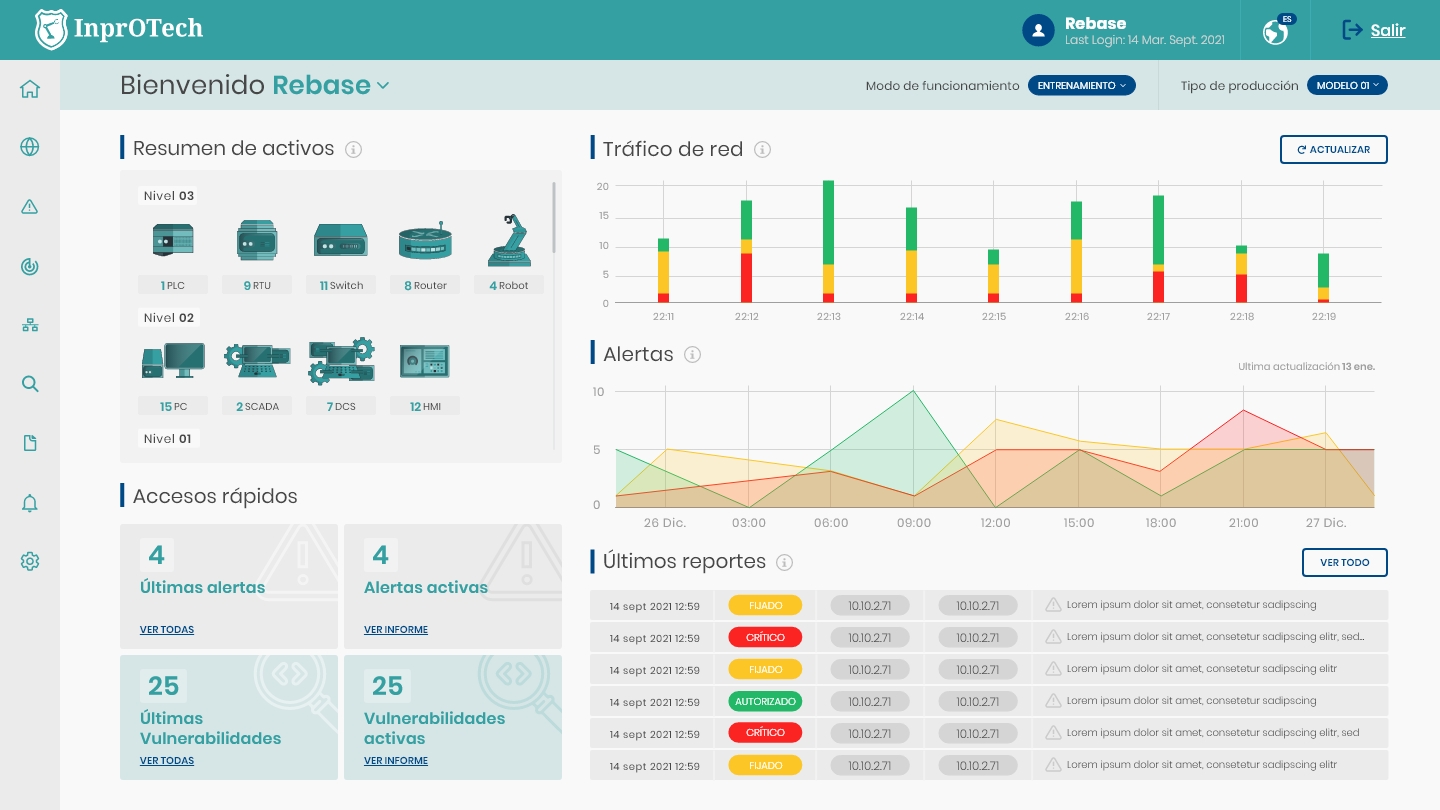Screen dimensions: 1440x810
Task: Select the radar scan sidebar icon
Action: [x=30, y=266]
